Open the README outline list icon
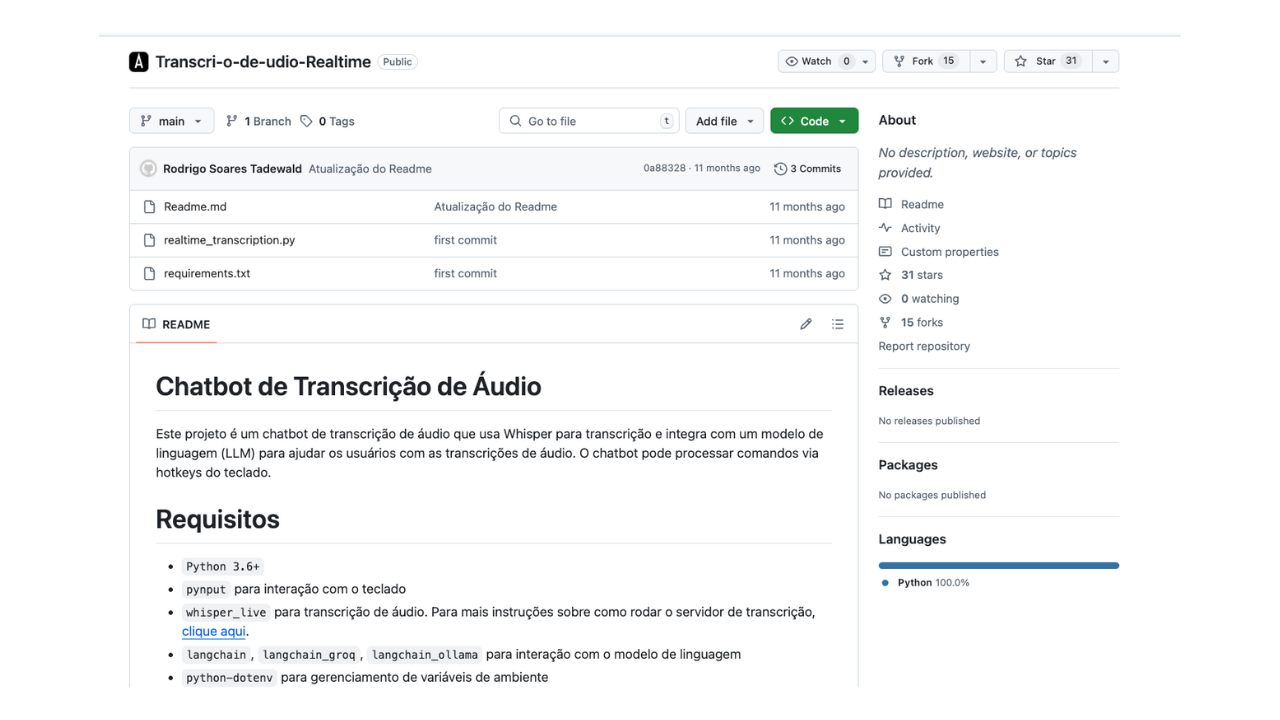This screenshot has width=1280, height=720. (838, 324)
